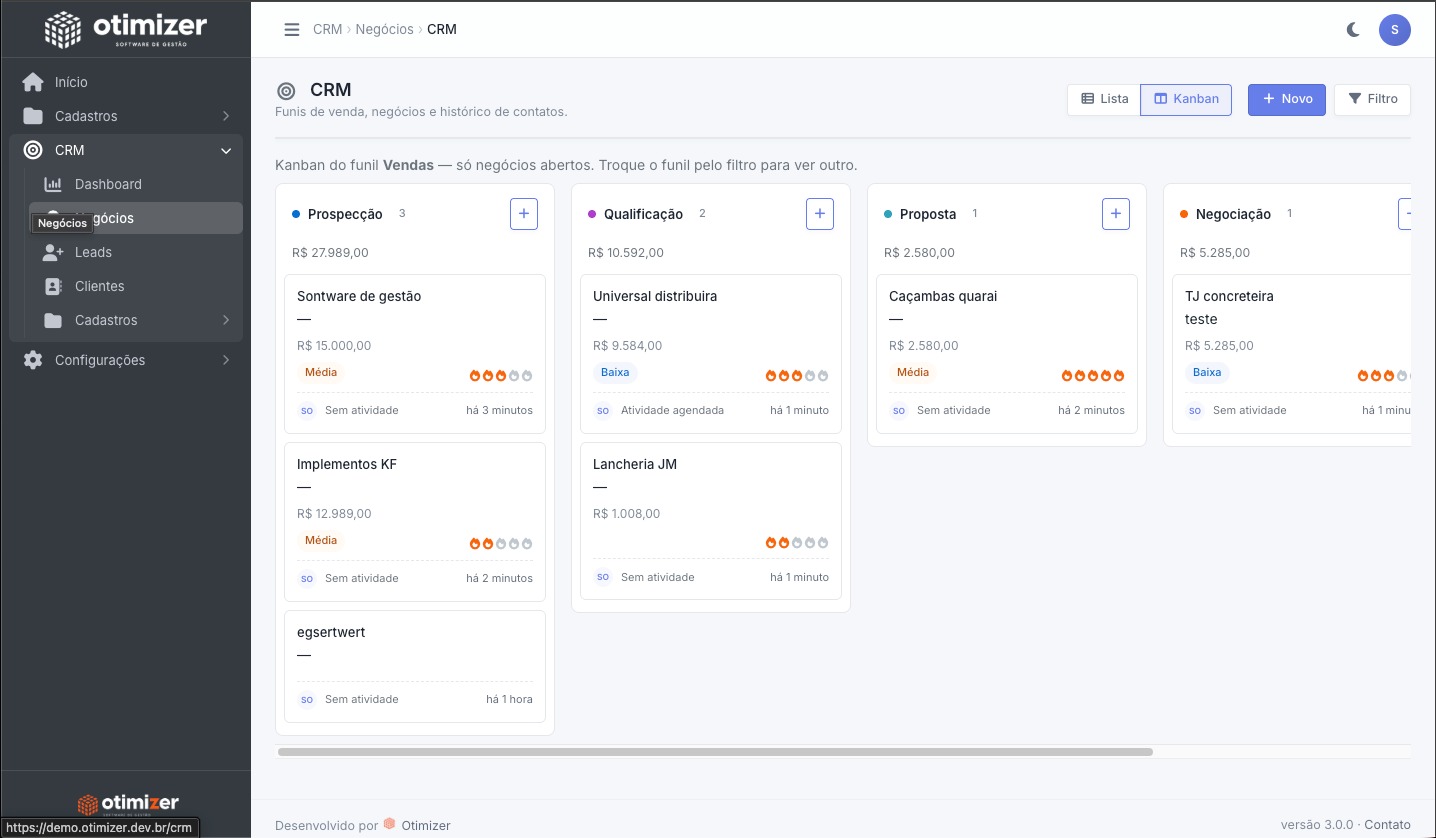Image resolution: width=1436 pixels, height=838 pixels.
Task: Open the Implementos KF deal card
Action: [x=415, y=522]
